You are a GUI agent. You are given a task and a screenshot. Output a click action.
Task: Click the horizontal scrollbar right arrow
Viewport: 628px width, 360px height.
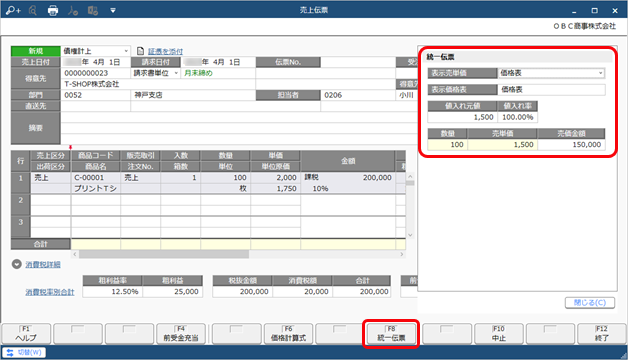402,254
